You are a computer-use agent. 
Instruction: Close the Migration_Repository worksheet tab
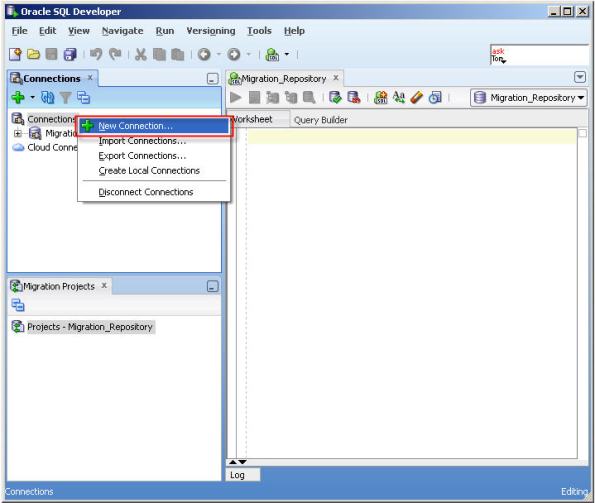[336, 78]
